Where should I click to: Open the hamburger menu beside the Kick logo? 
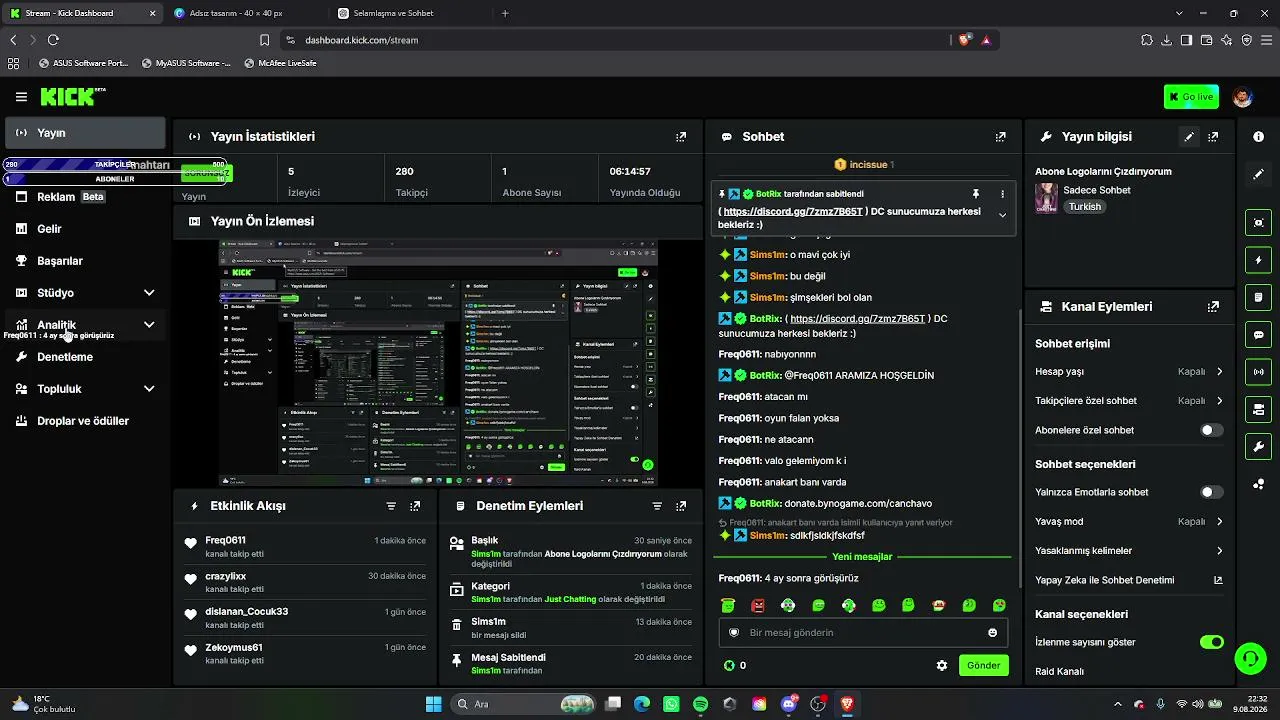21,97
